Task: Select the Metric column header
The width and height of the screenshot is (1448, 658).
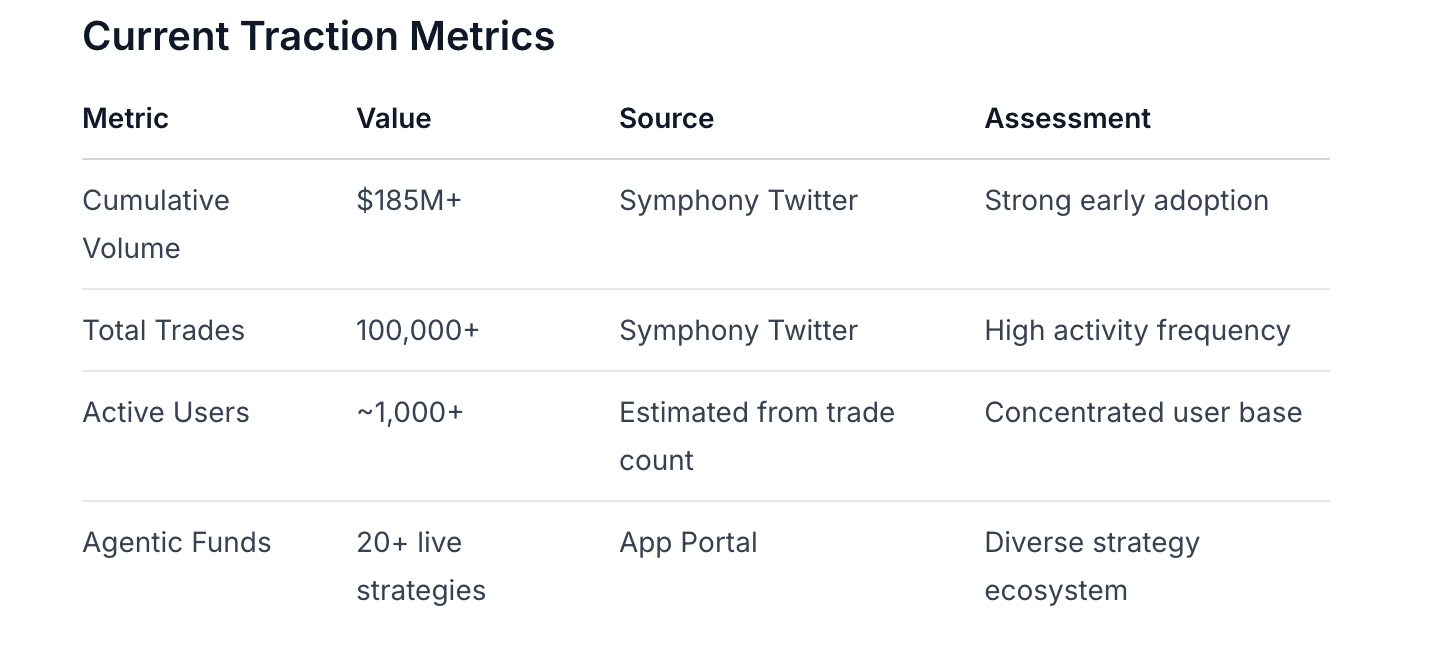Action: click(125, 118)
